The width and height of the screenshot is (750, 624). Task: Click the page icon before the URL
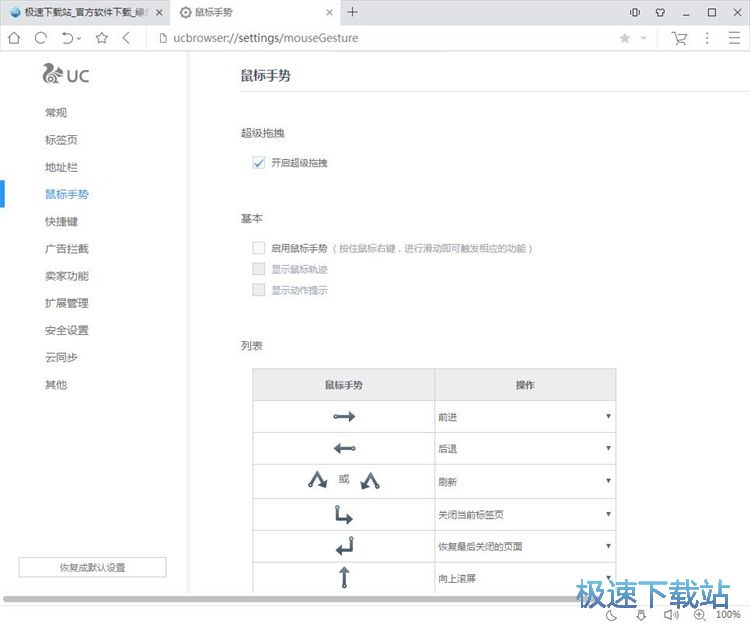[163, 38]
